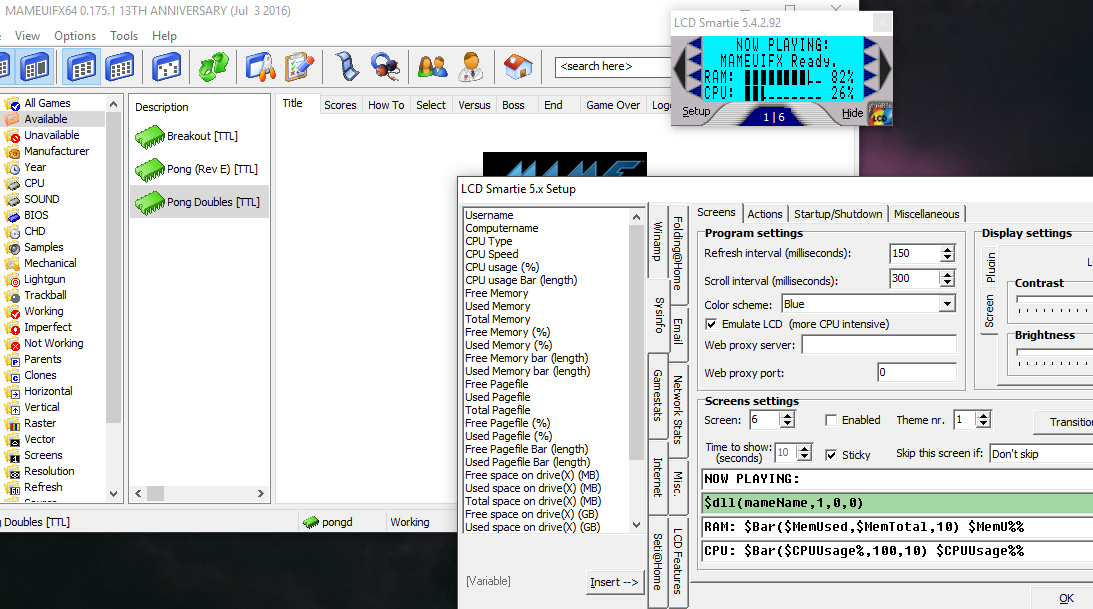Image resolution: width=1093 pixels, height=609 pixels.
Task: Click the doctor figure toolbar icon
Action: coord(471,67)
